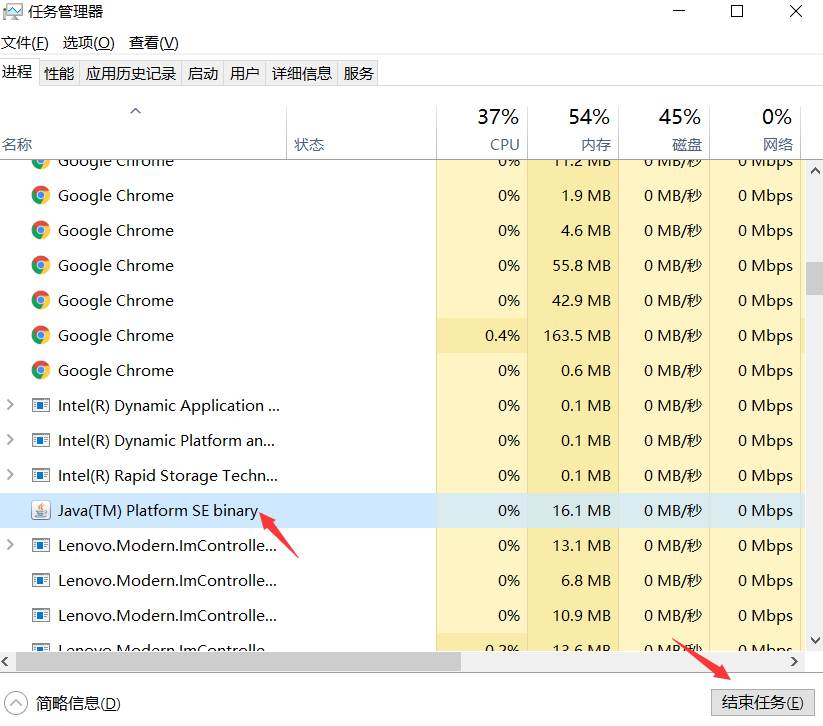823x726 pixels.
Task: Sort by the 内存 54% column header
Action: pyautogui.click(x=573, y=133)
